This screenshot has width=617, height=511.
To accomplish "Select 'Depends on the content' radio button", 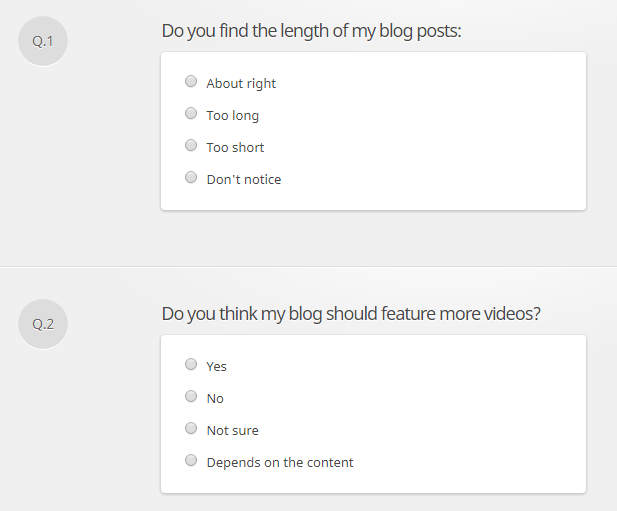I will point(191,461).
